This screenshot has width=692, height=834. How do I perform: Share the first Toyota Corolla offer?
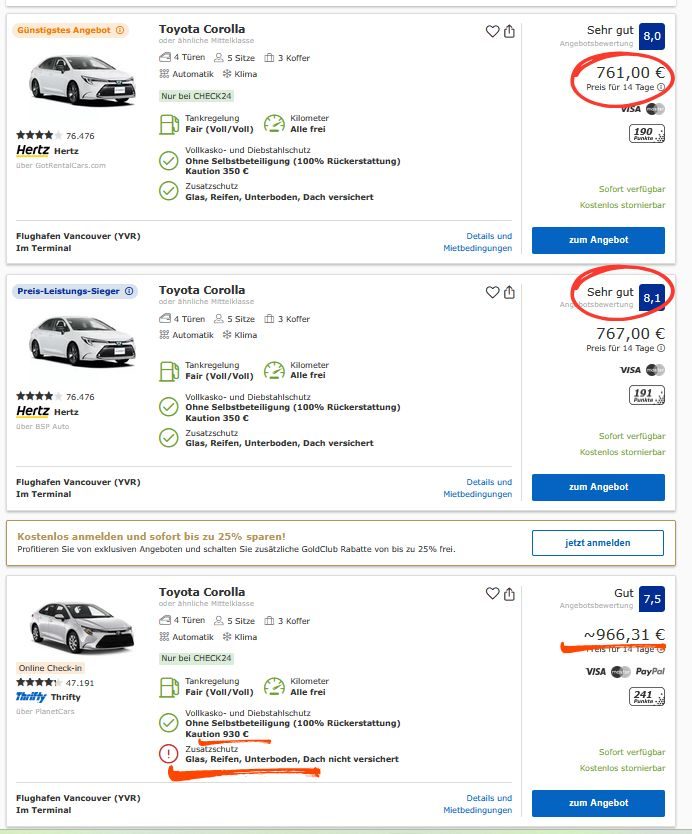pyautogui.click(x=510, y=32)
